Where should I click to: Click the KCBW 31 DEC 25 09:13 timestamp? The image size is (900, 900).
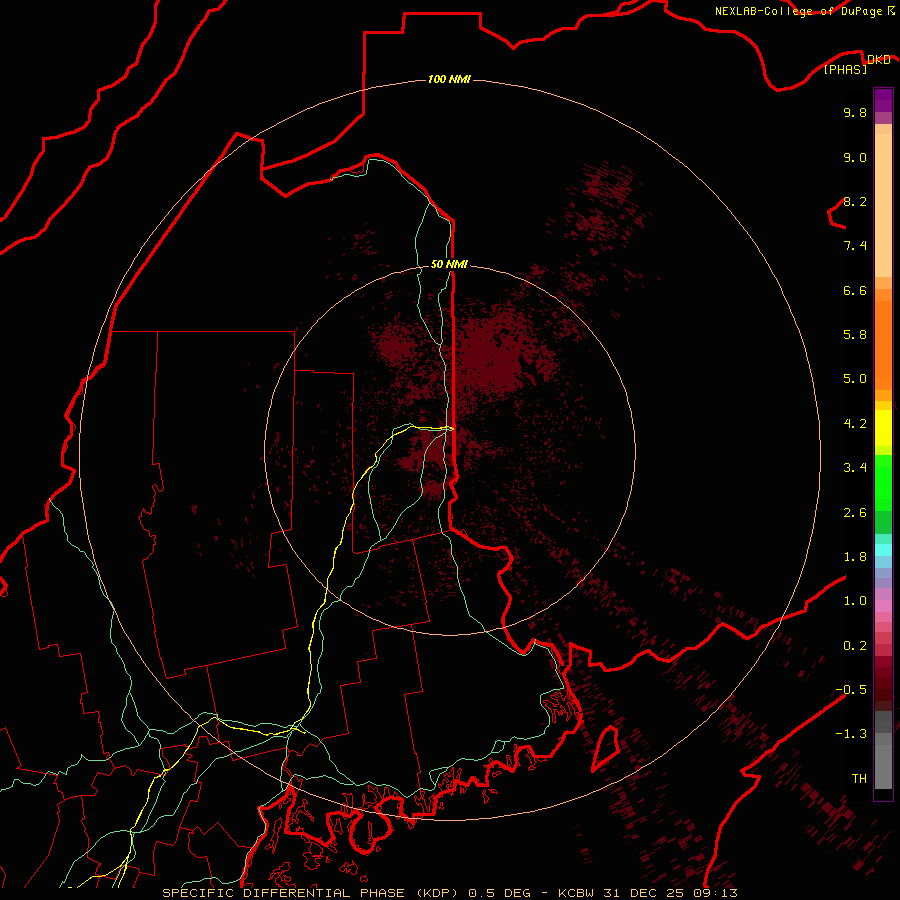(648, 893)
